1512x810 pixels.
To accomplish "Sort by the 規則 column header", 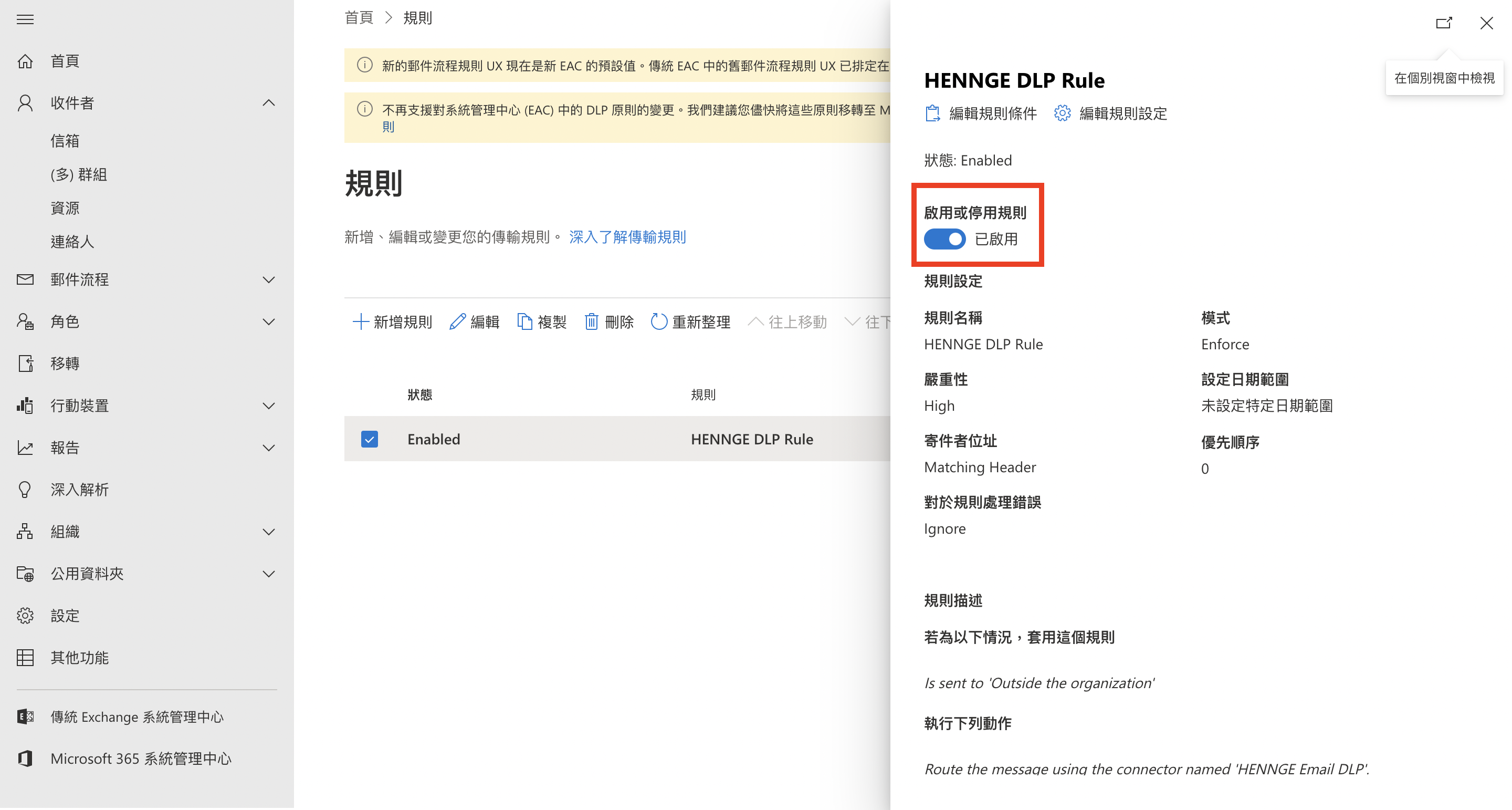I will tap(703, 394).
